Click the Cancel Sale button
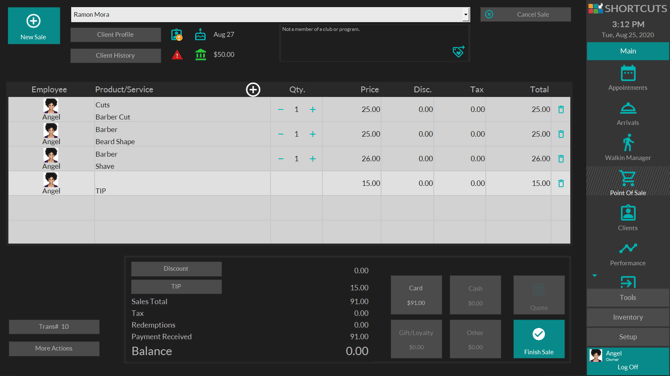This screenshot has width=670, height=376. (x=526, y=15)
